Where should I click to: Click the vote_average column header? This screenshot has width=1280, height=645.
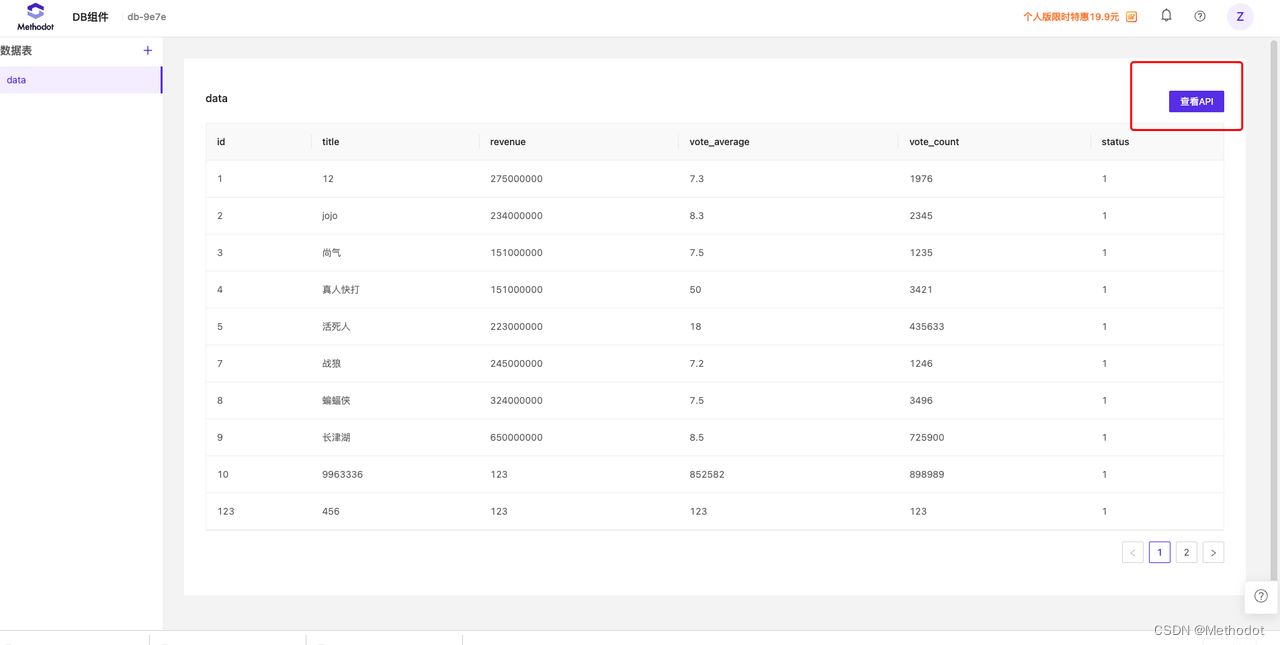(x=719, y=142)
